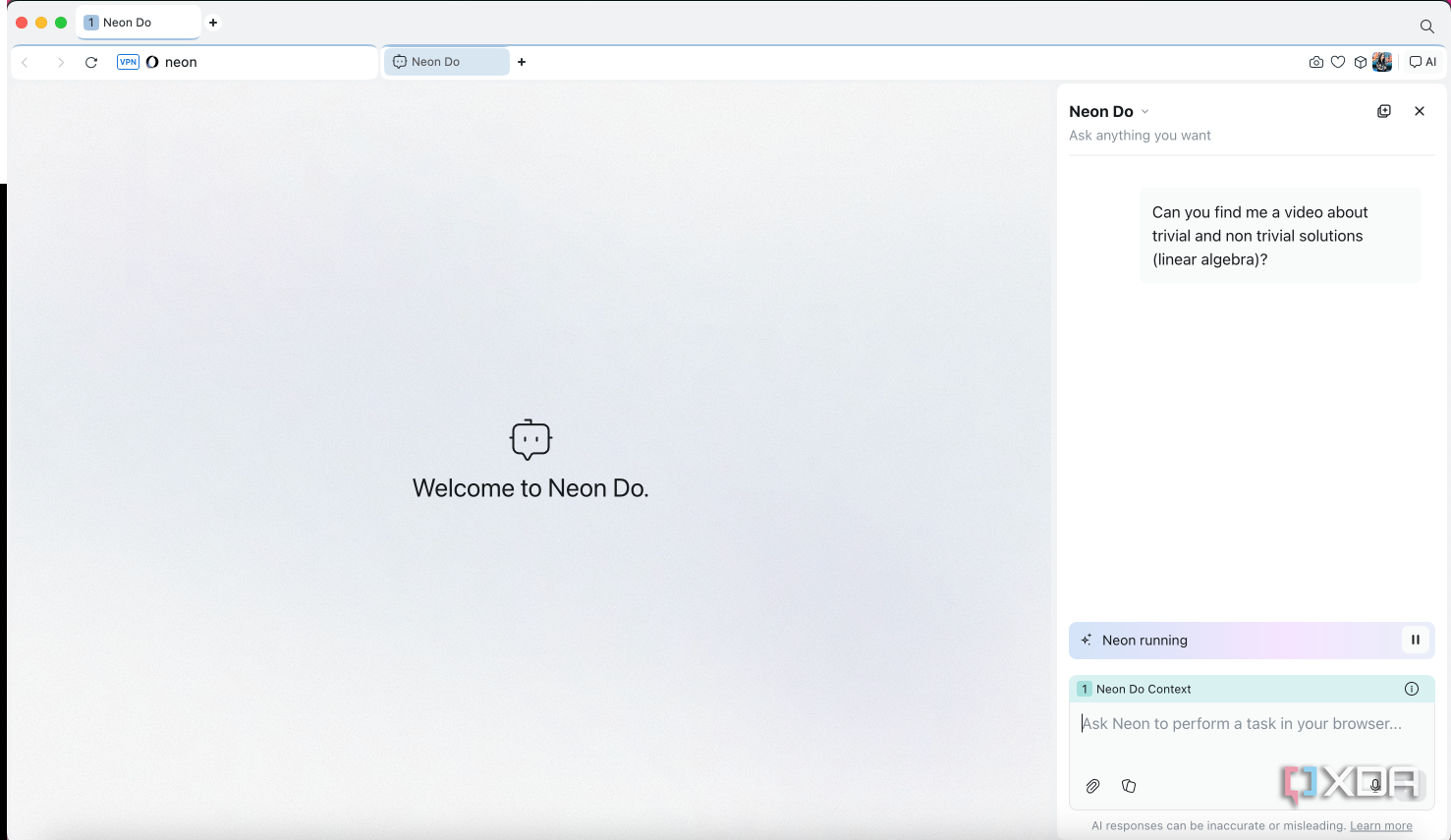The height and width of the screenshot is (840, 1451).
Task: Start a new chat from the panel header
Action: pos(1384,111)
